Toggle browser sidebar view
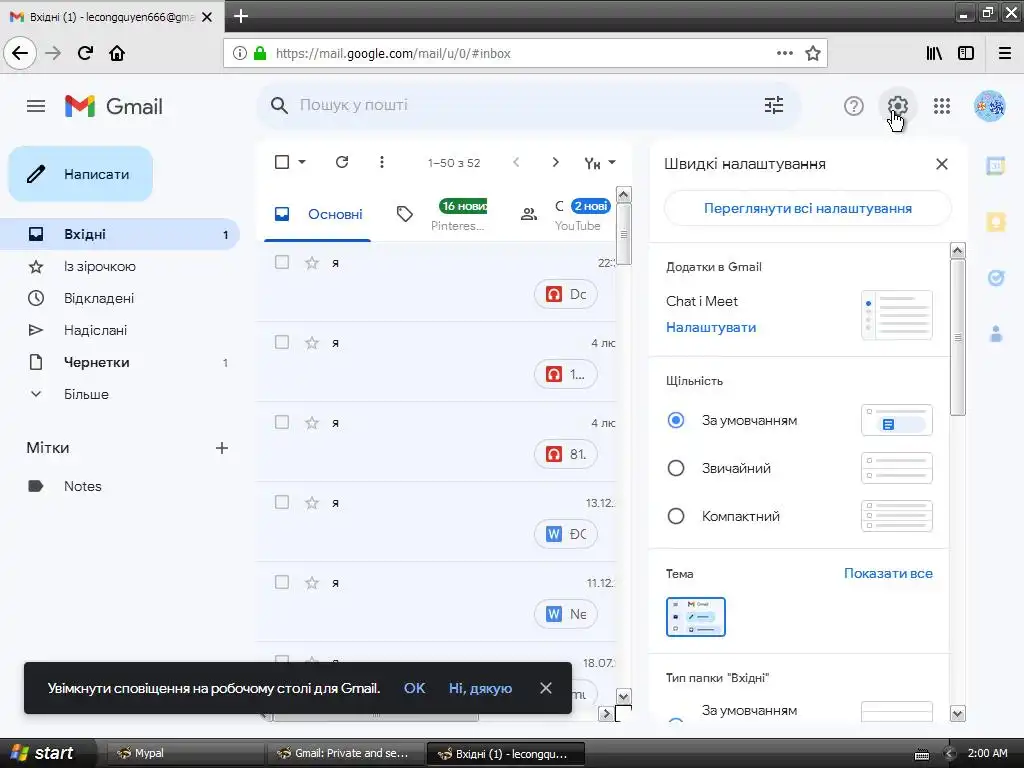1024x768 pixels. (966, 53)
